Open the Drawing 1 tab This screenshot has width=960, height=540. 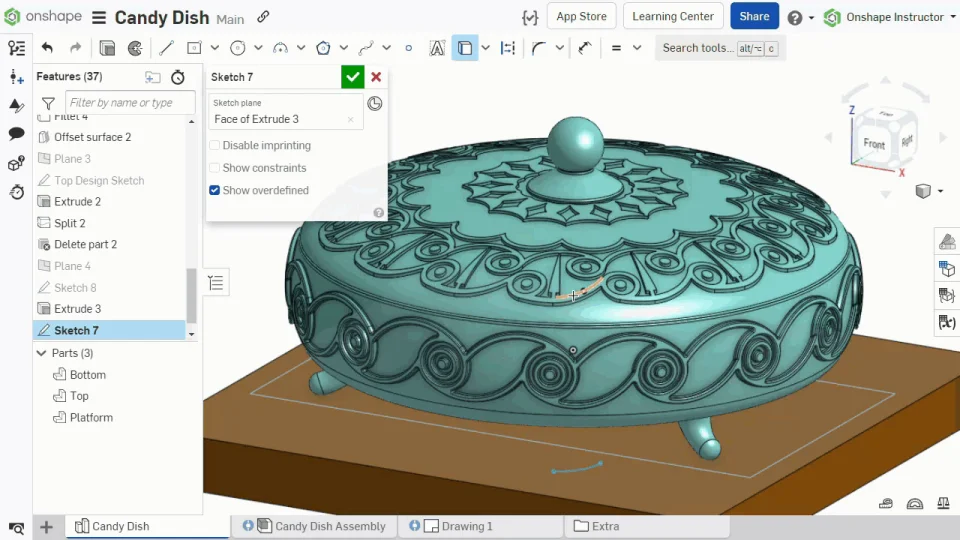pyautogui.click(x=467, y=526)
